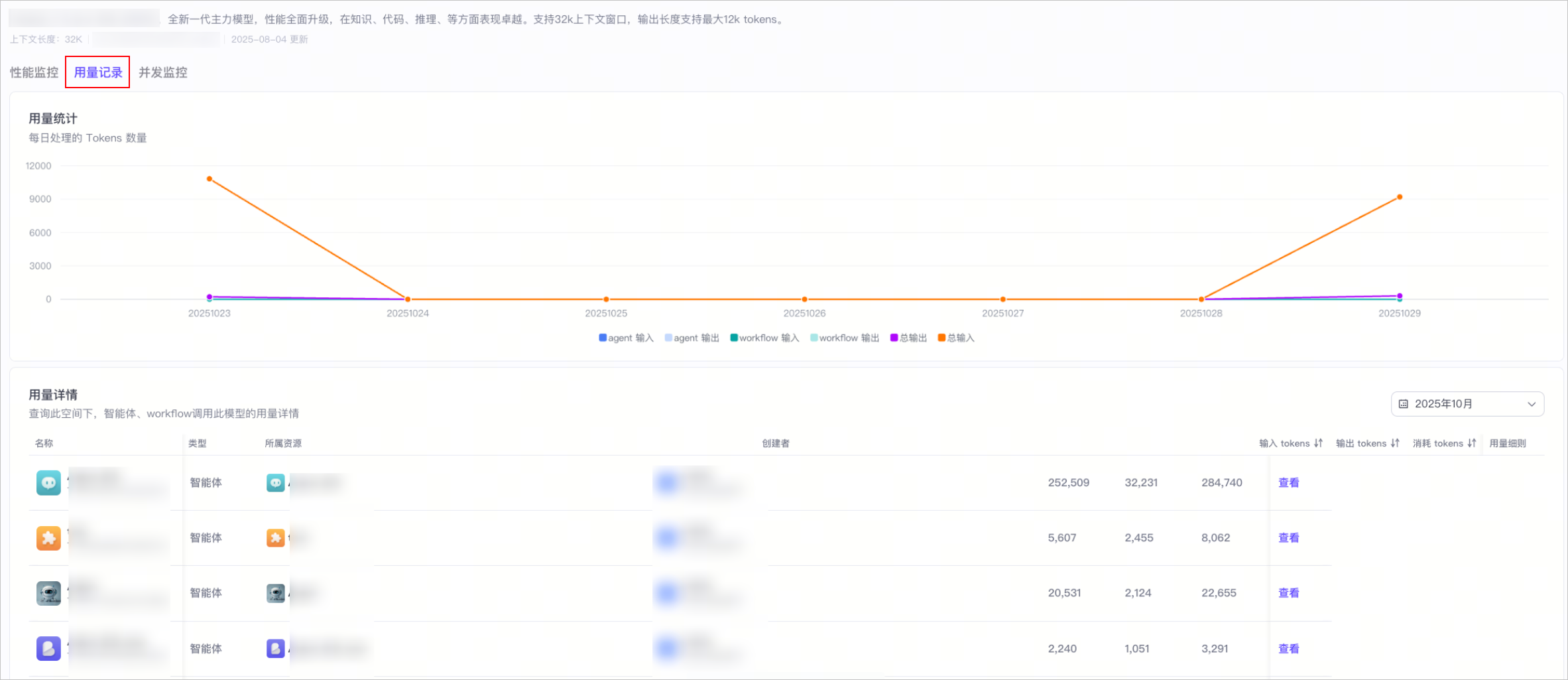The height and width of the screenshot is (680, 1568).
Task: Click the purple agent icon in fourth row
Action: click(x=48, y=648)
